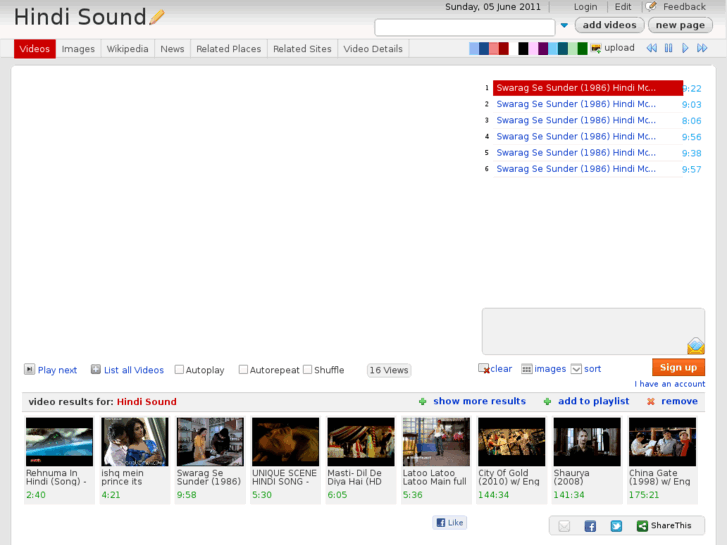Select the News tab
The image size is (727, 545).
[172, 49]
